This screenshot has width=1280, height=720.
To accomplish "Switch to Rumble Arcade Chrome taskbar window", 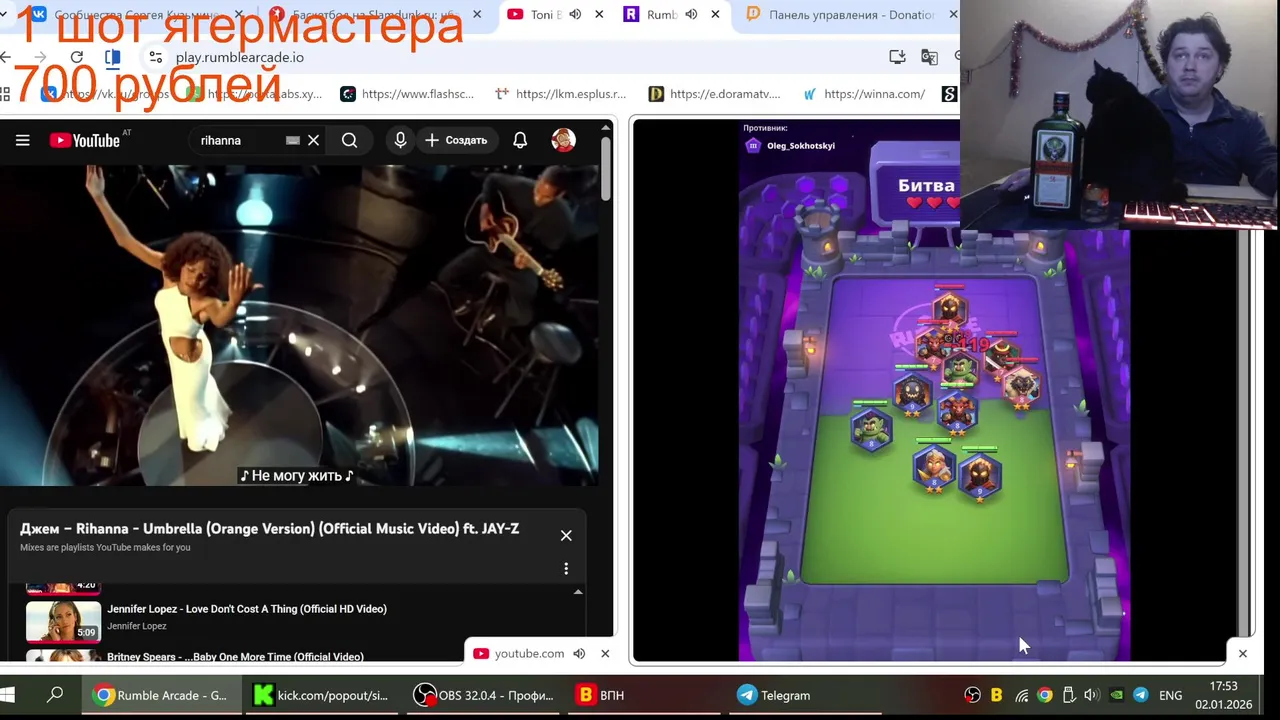I will coord(161,695).
